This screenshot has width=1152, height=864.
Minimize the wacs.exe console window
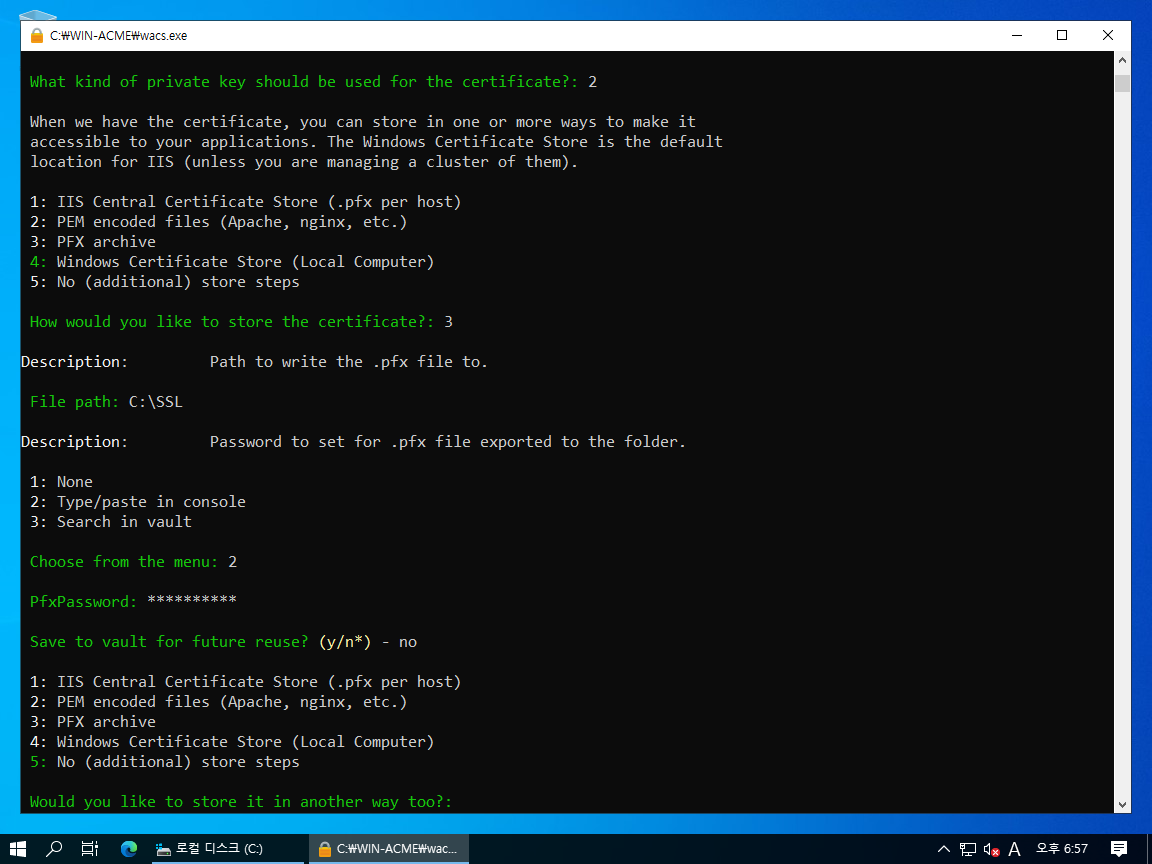point(1017,35)
